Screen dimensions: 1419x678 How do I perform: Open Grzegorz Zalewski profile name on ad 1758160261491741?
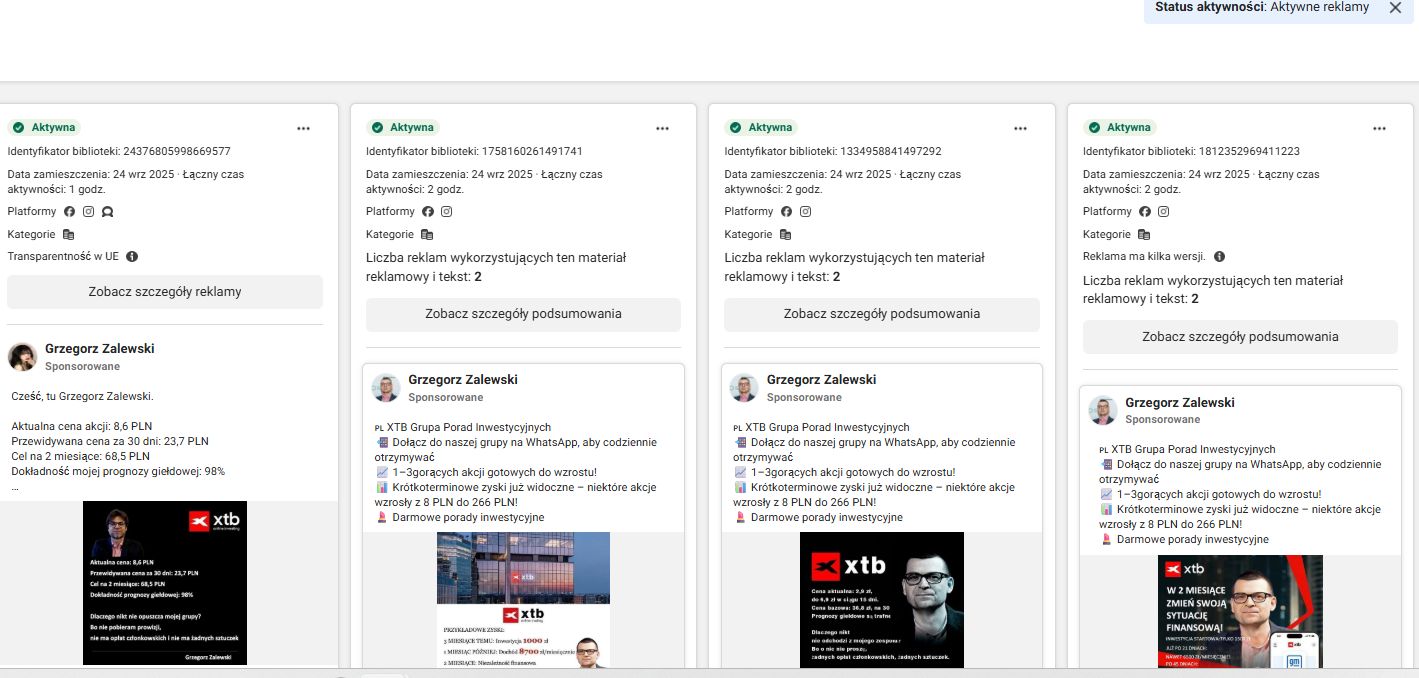click(x=463, y=380)
